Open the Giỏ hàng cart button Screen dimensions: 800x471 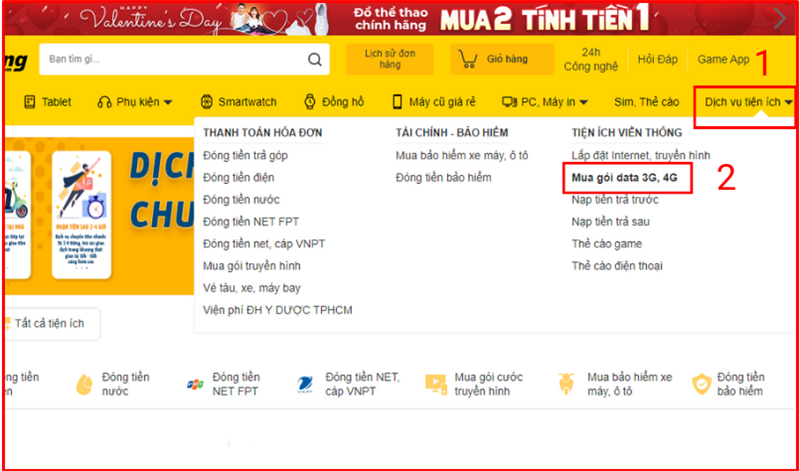502,59
